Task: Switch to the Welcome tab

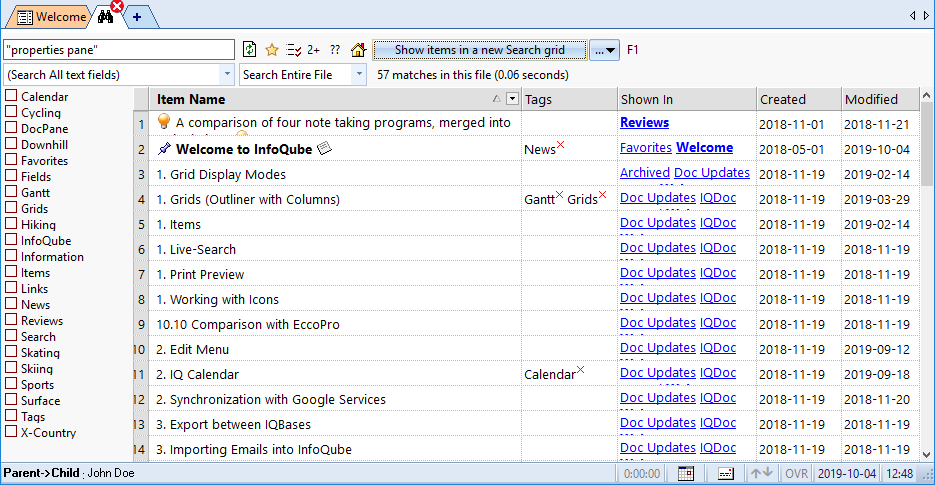Action: tap(51, 17)
